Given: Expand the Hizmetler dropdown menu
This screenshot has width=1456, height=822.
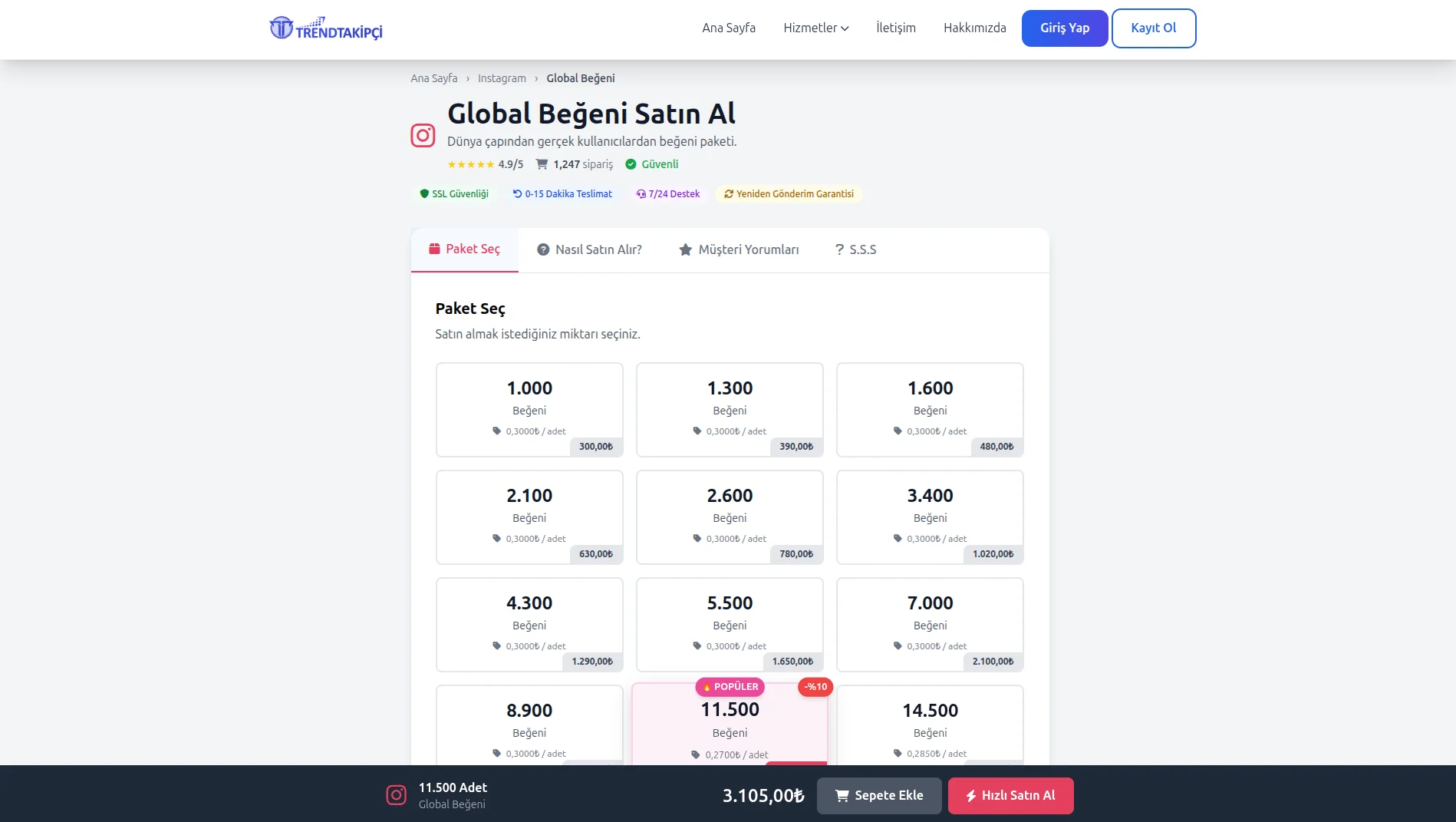Looking at the screenshot, I should [815, 28].
